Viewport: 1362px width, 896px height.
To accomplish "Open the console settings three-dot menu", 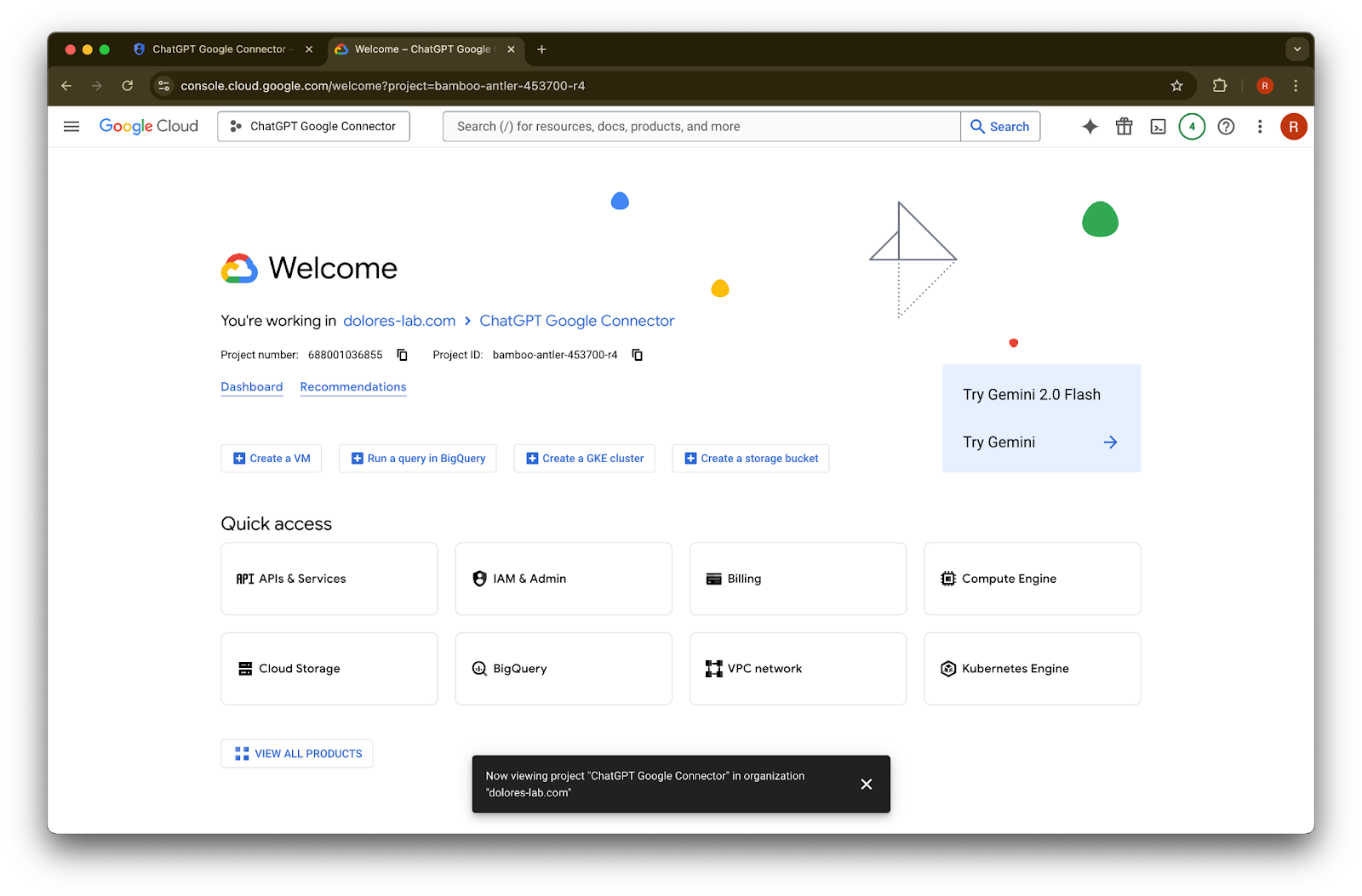I will click(1260, 127).
